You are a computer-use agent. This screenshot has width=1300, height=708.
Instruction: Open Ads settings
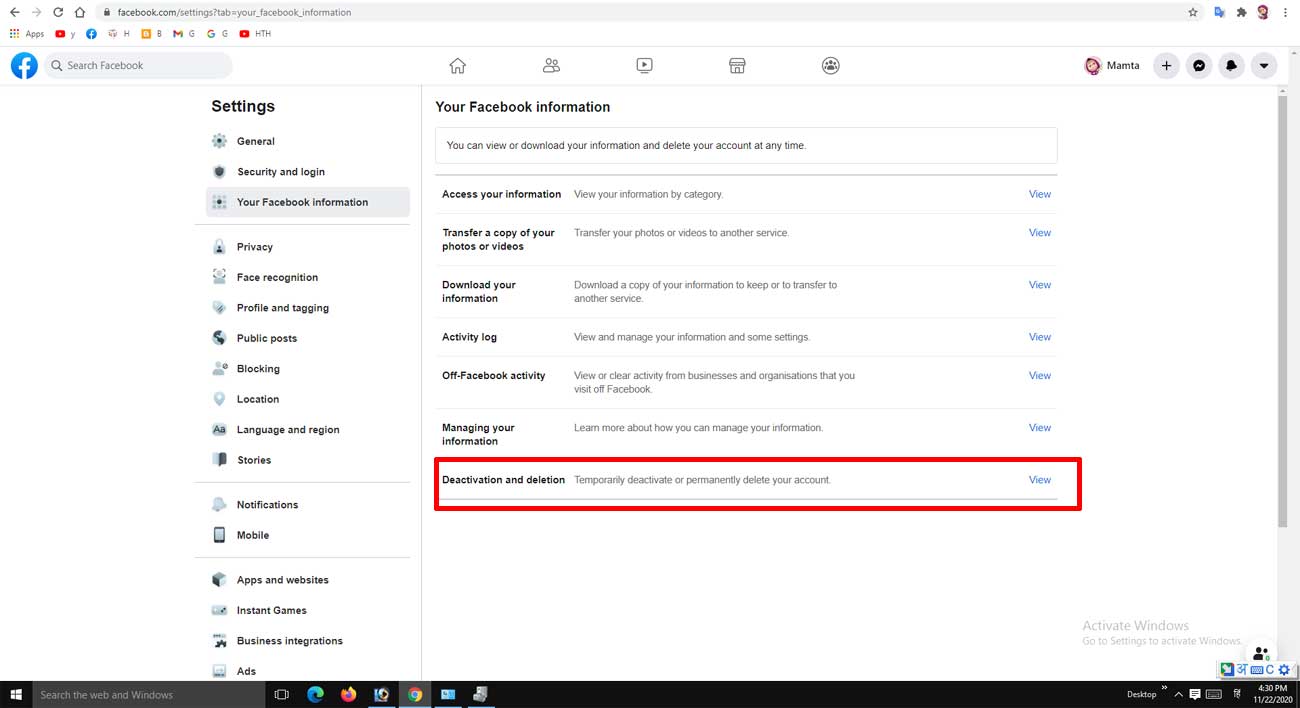pos(308,671)
